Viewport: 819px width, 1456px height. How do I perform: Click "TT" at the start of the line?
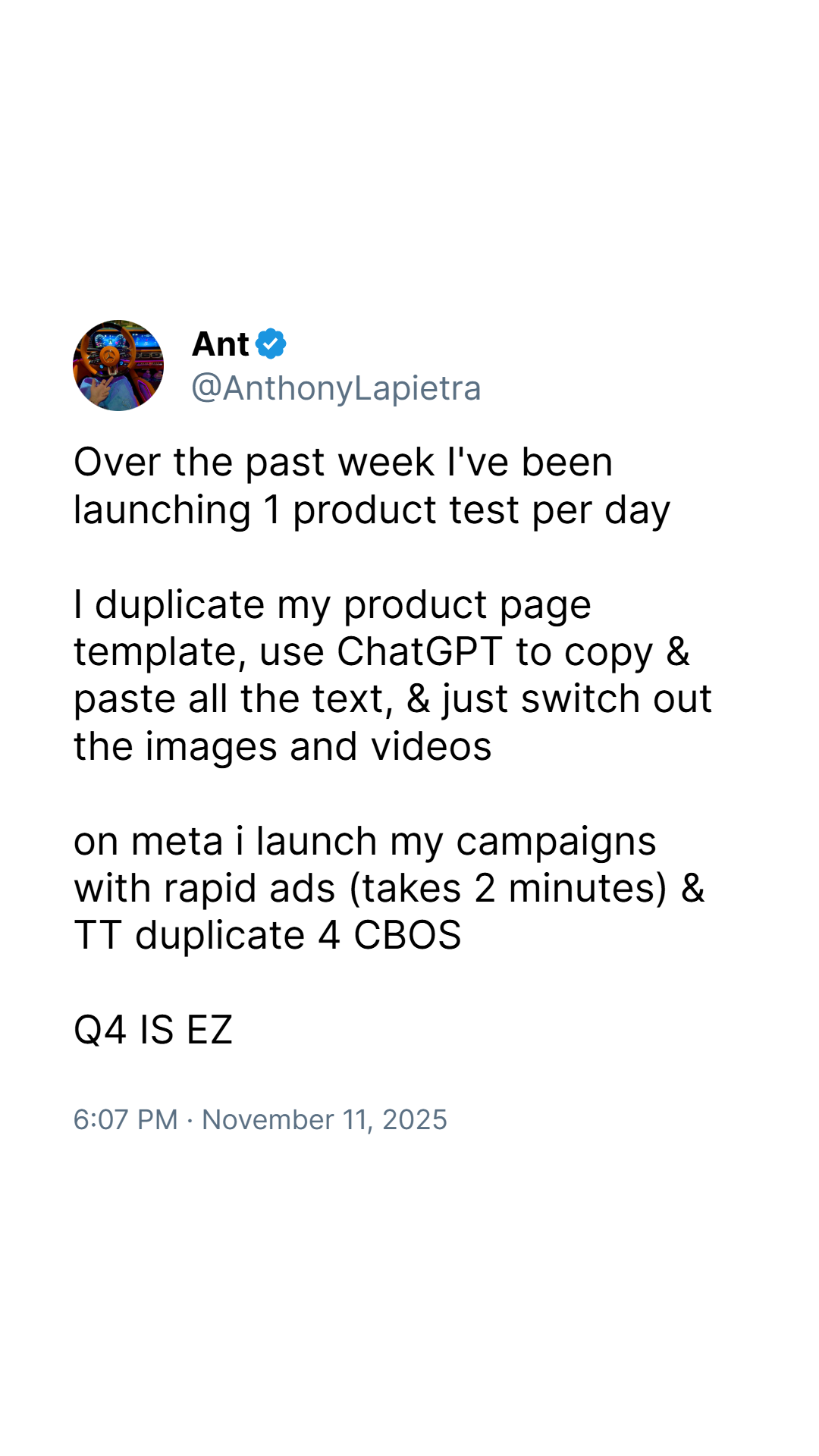point(98,936)
